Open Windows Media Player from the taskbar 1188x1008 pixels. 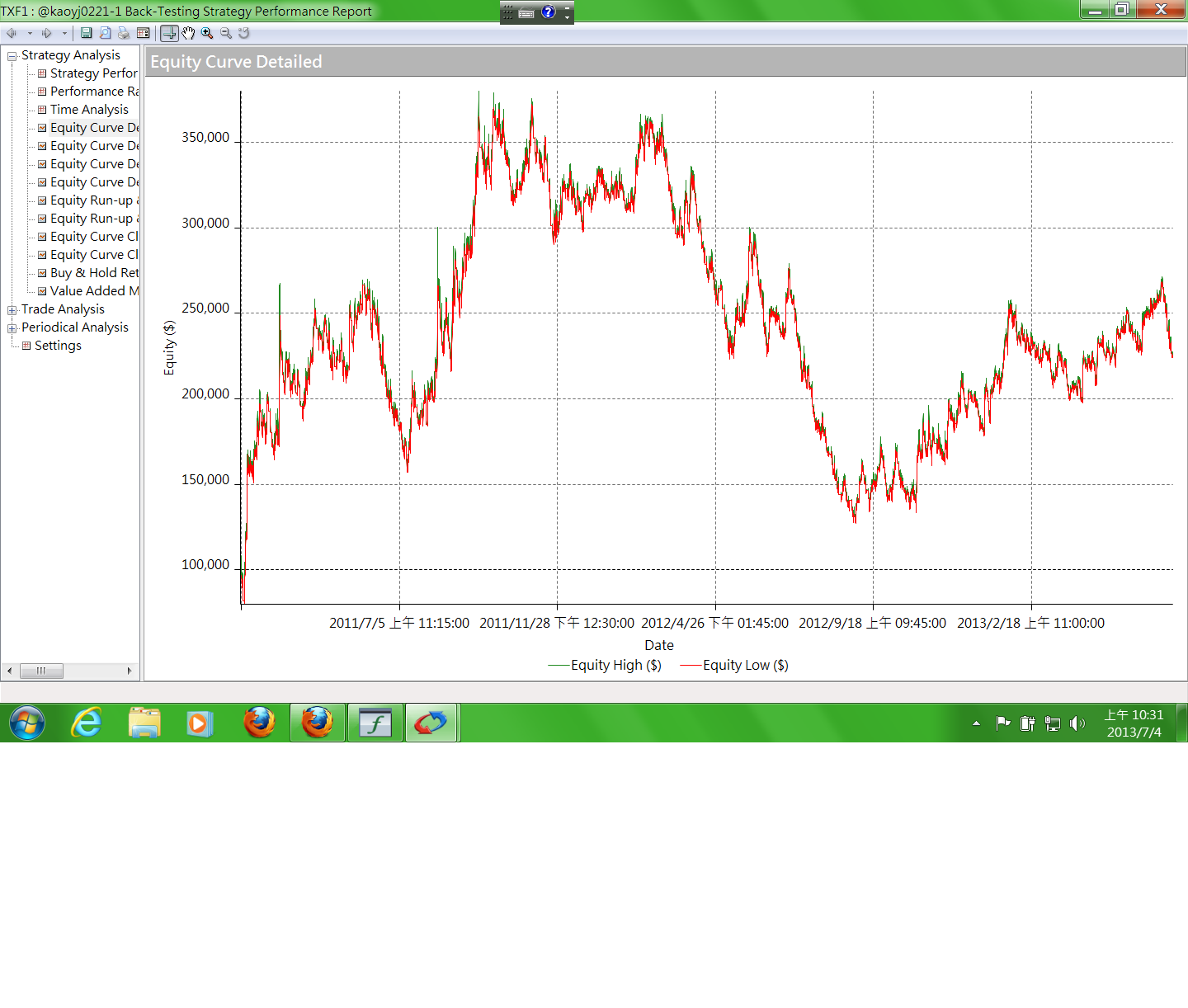click(199, 723)
